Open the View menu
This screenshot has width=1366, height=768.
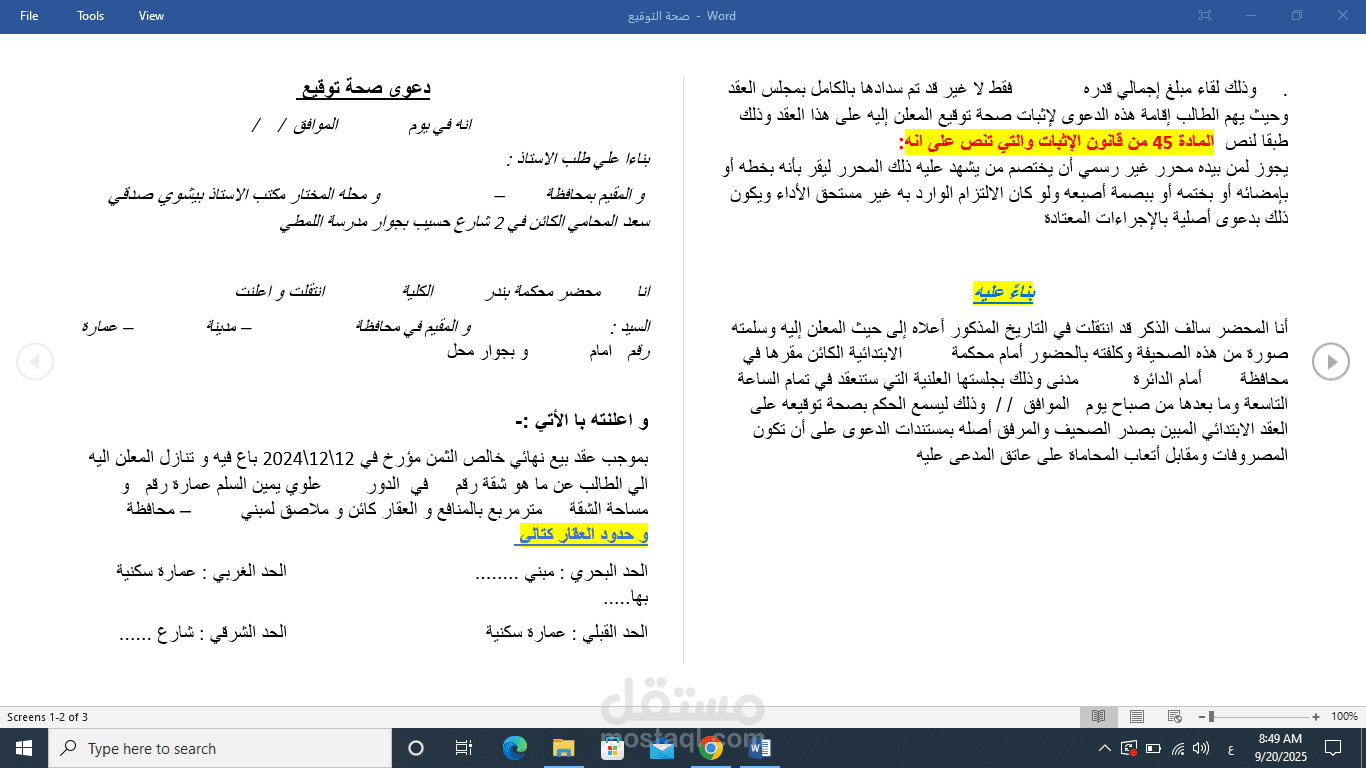point(152,16)
